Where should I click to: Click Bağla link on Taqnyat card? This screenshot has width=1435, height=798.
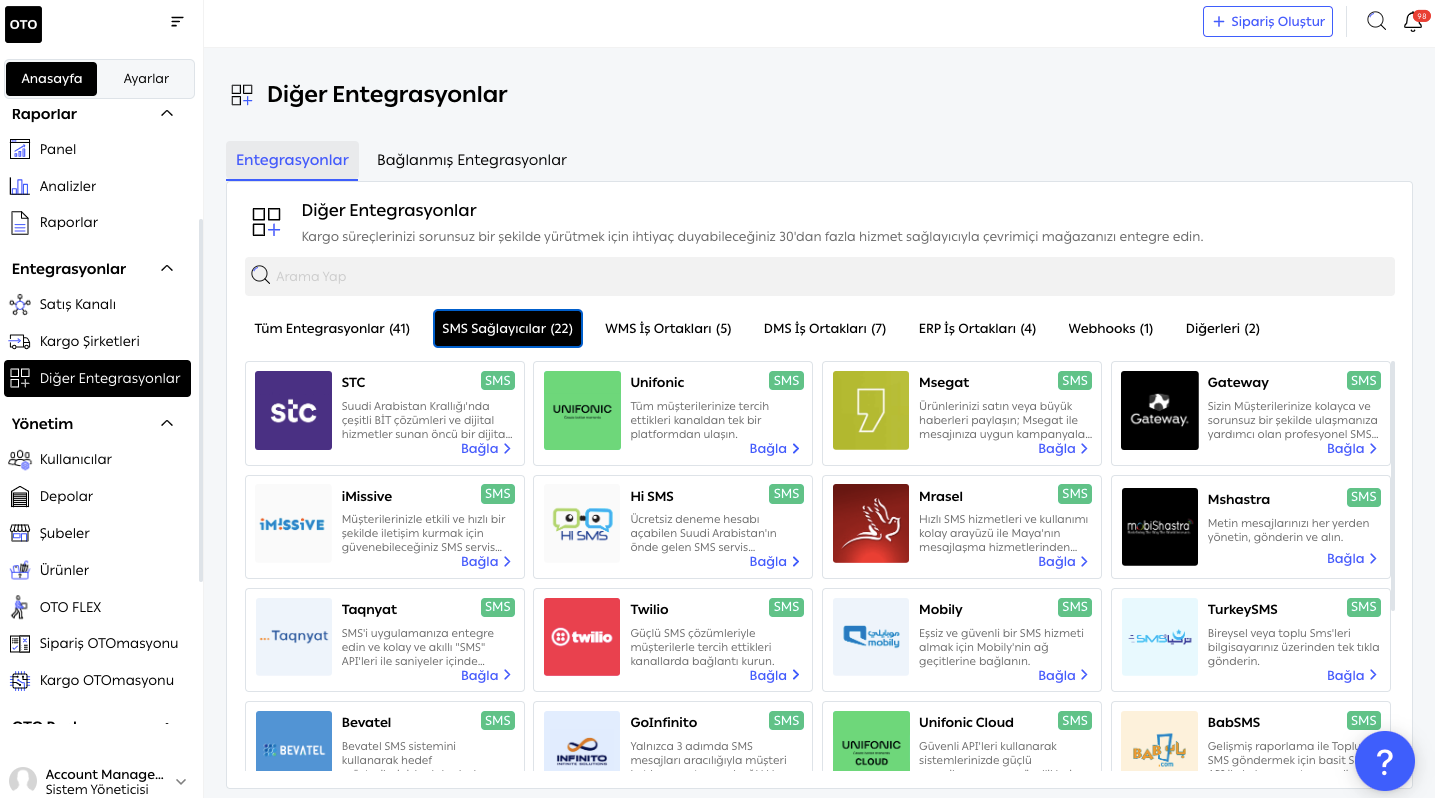click(x=486, y=676)
